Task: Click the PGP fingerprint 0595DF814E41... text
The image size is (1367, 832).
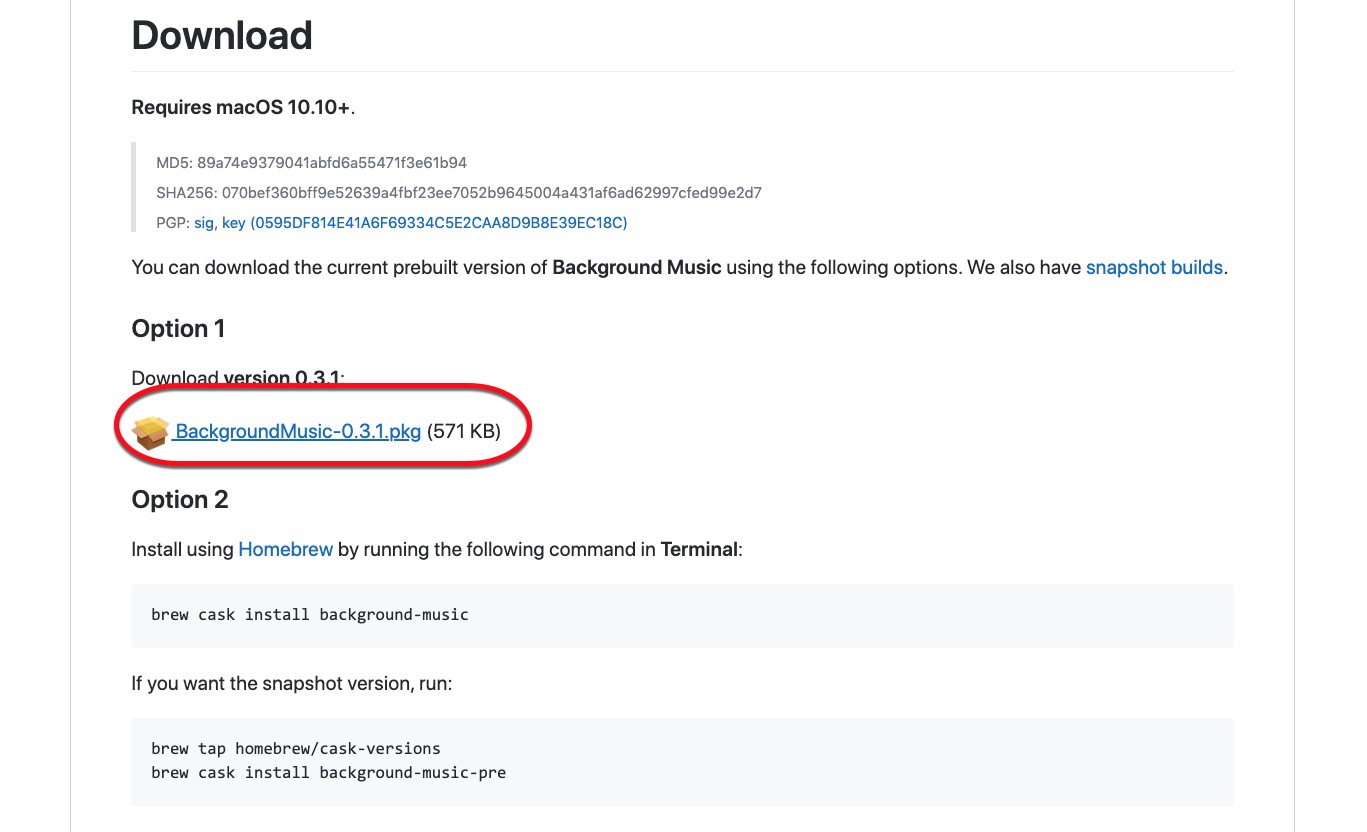Action: [439, 223]
